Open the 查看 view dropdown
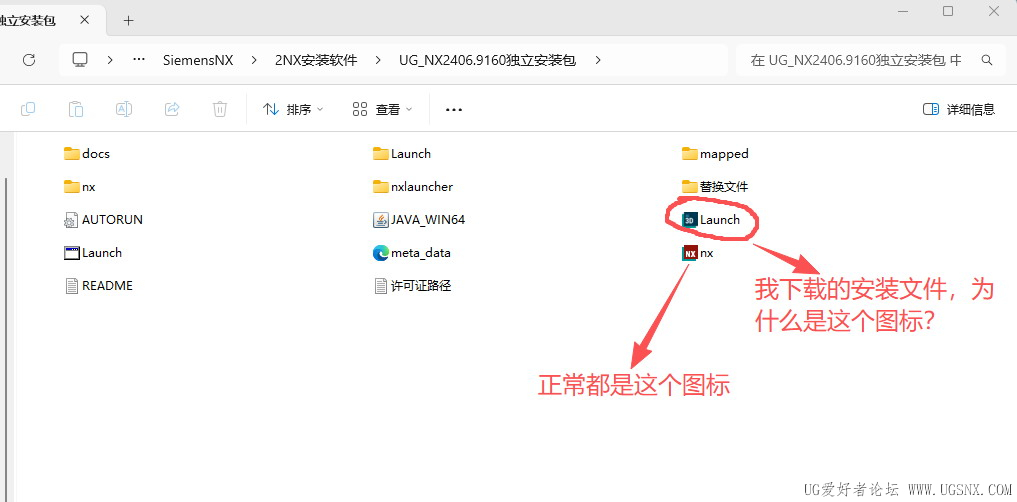 coord(382,110)
